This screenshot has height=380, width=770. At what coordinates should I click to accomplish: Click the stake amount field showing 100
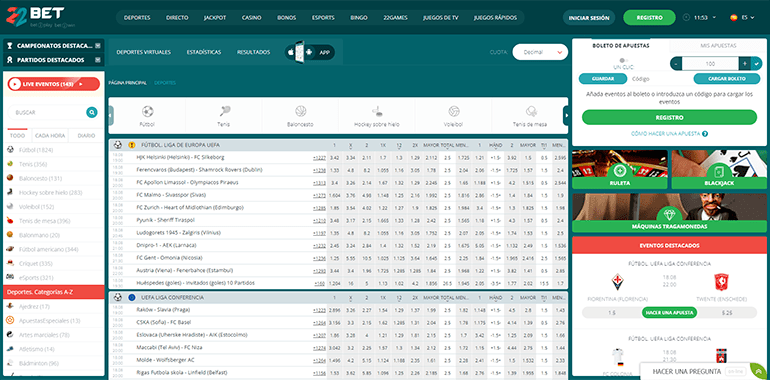[710, 64]
